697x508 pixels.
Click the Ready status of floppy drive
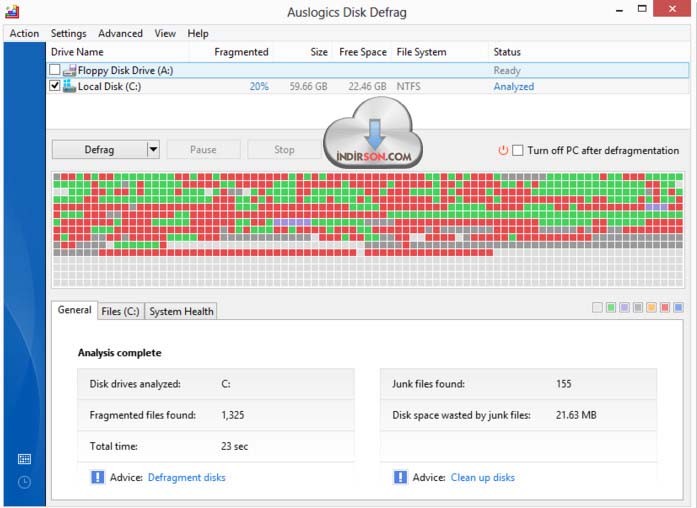[507, 71]
